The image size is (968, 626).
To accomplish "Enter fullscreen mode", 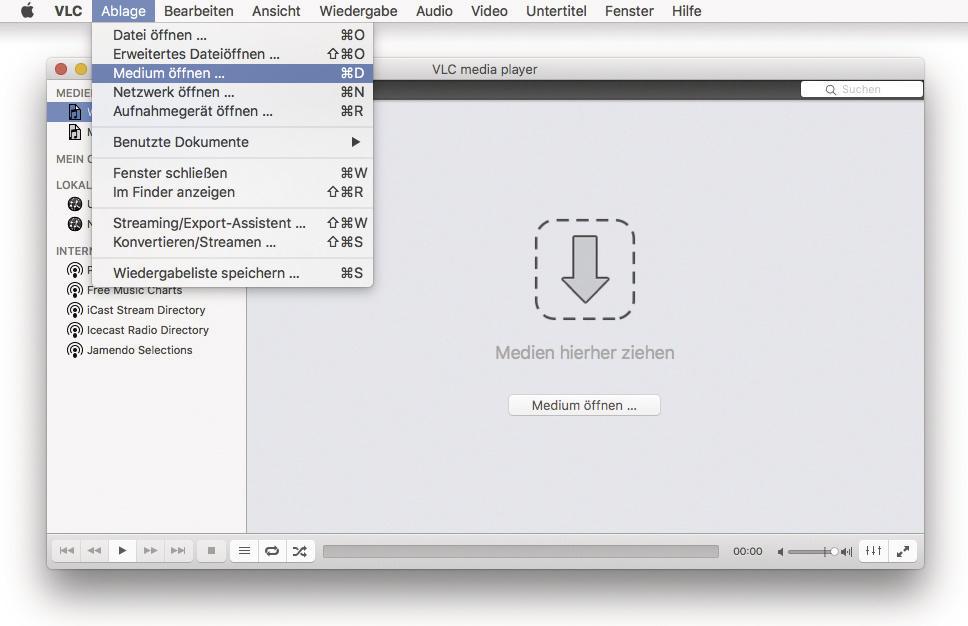I will click(x=903, y=551).
